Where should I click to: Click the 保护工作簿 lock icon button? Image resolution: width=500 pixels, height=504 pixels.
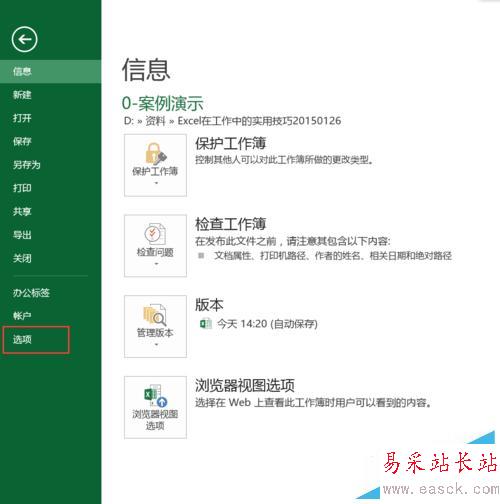(x=155, y=165)
